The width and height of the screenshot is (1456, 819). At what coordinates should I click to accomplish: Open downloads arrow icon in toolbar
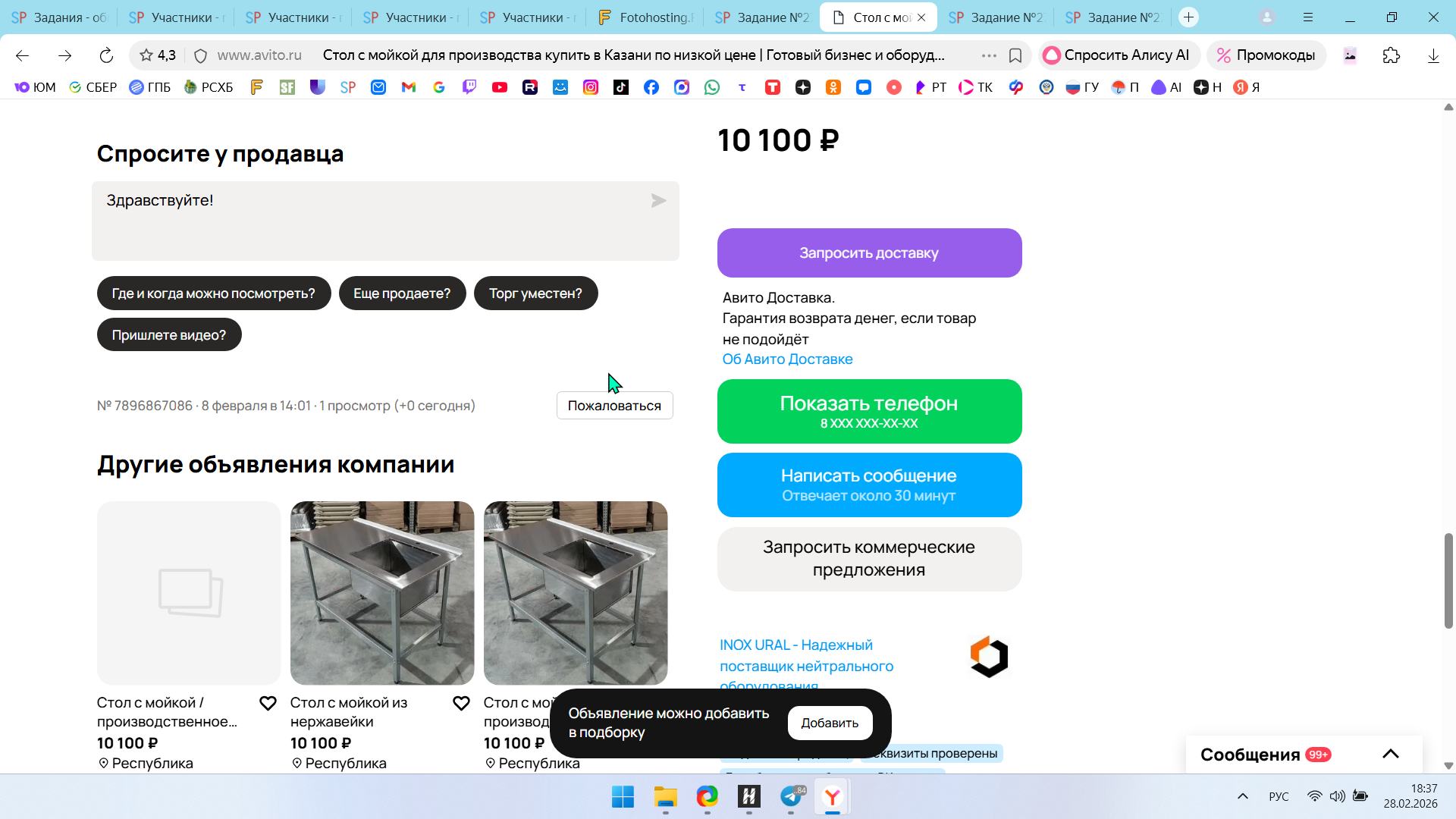[1433, 55]
